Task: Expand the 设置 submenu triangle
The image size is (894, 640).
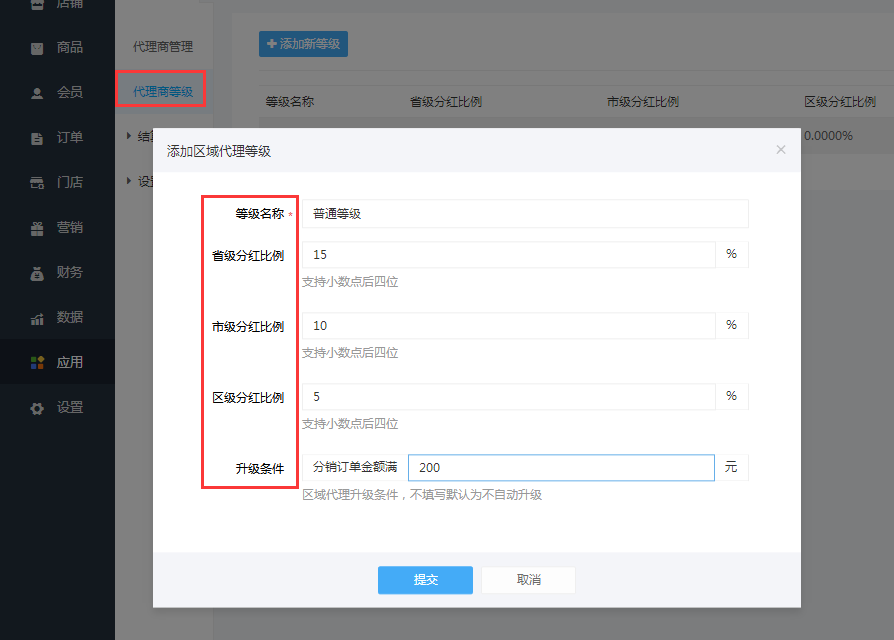Action: [129, 181]
